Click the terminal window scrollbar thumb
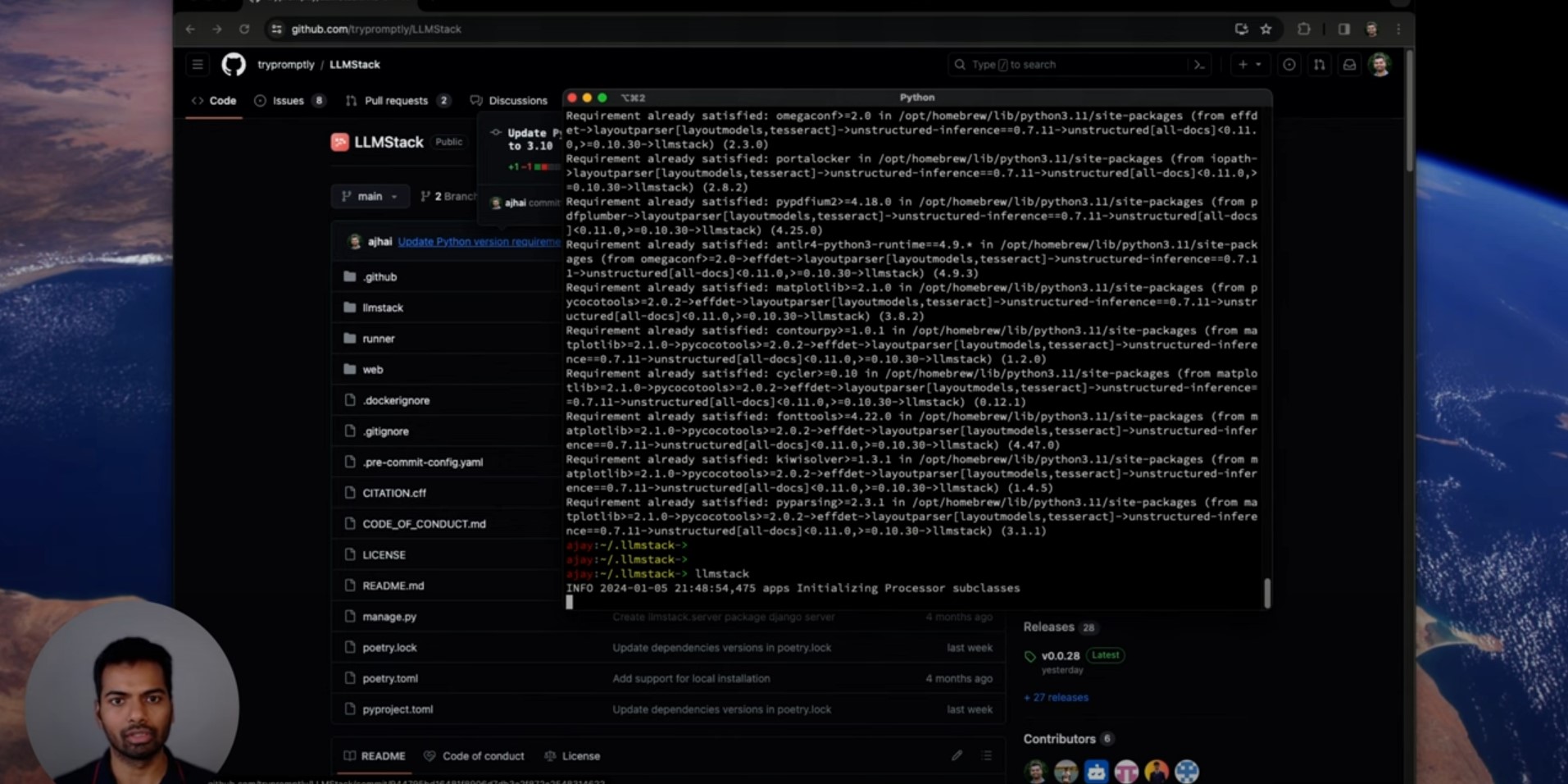The width and height of the screenshot is (1568, 784). pos(1266,593)
